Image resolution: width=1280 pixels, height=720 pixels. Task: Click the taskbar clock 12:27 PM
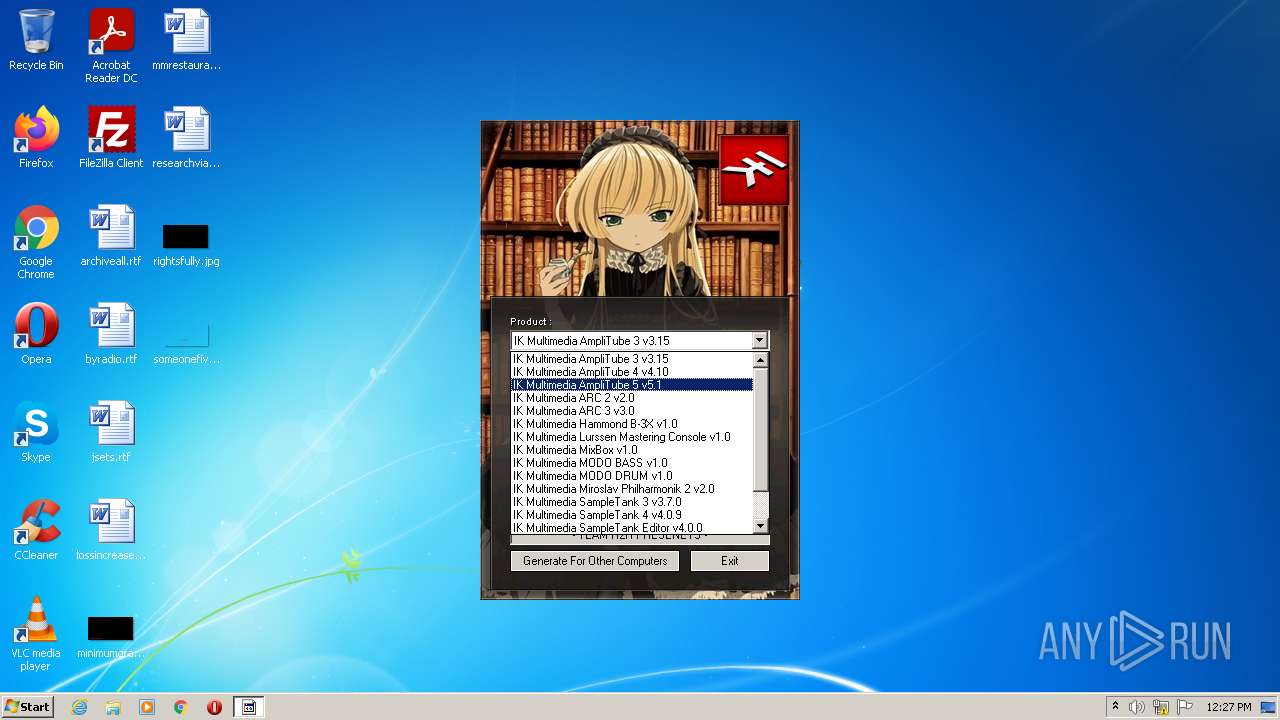tap(1229, 707)
